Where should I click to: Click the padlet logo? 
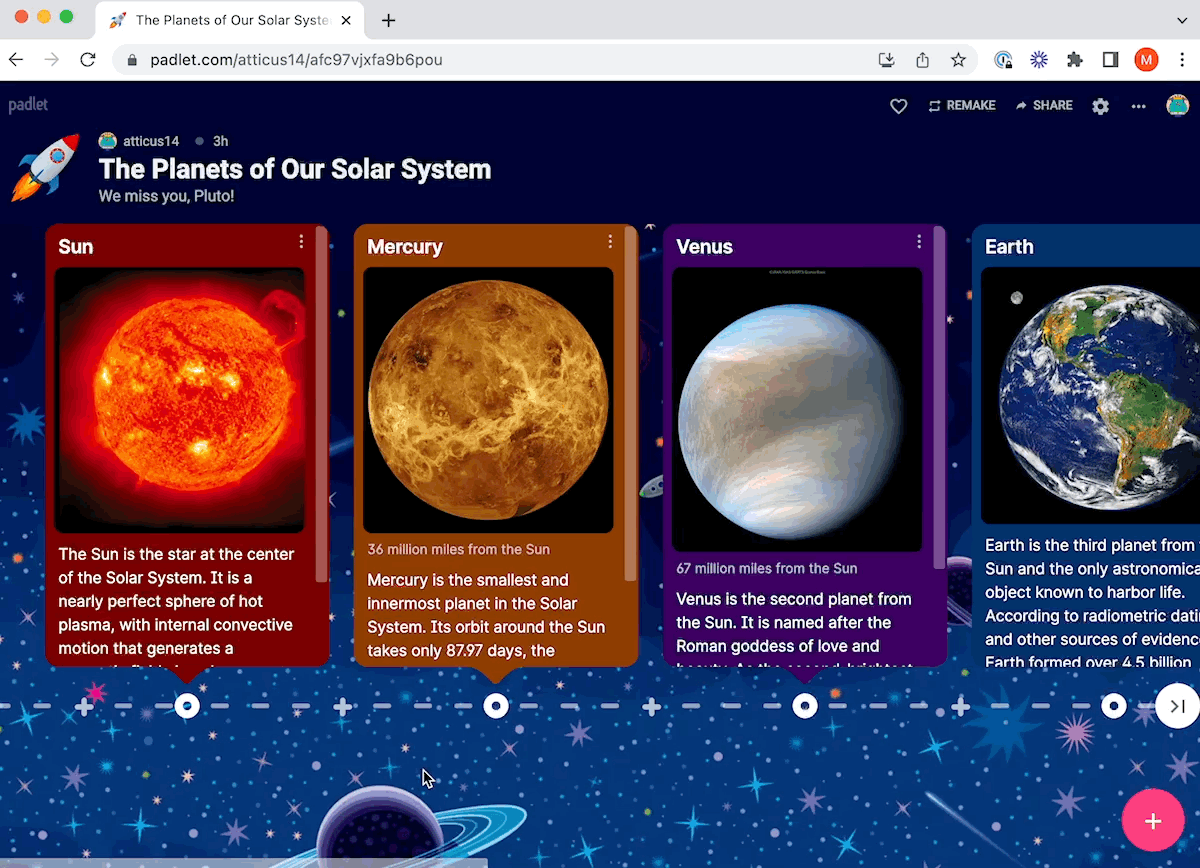click(x=28, y=105)
